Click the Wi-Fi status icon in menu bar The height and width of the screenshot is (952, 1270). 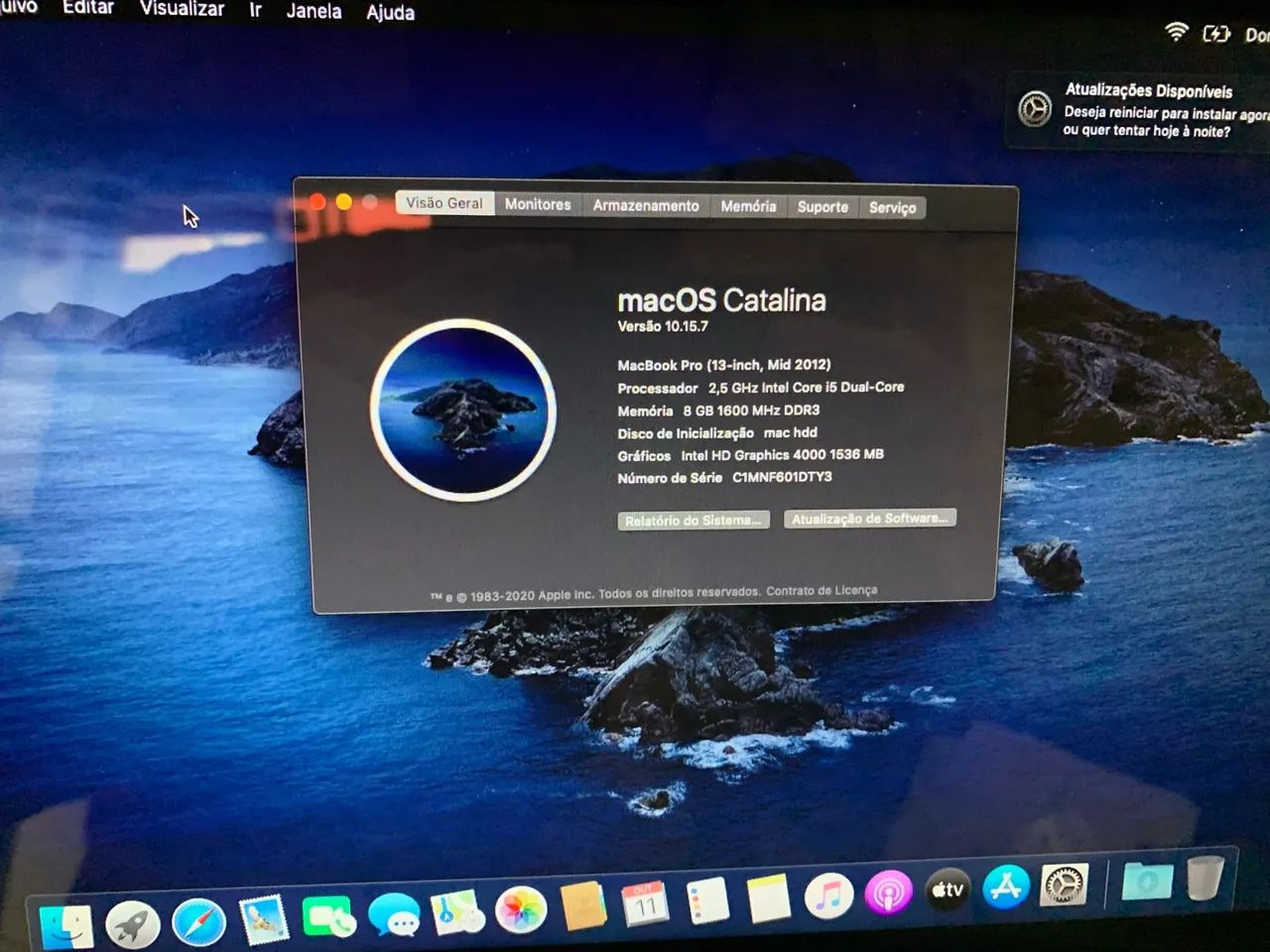1176,32
